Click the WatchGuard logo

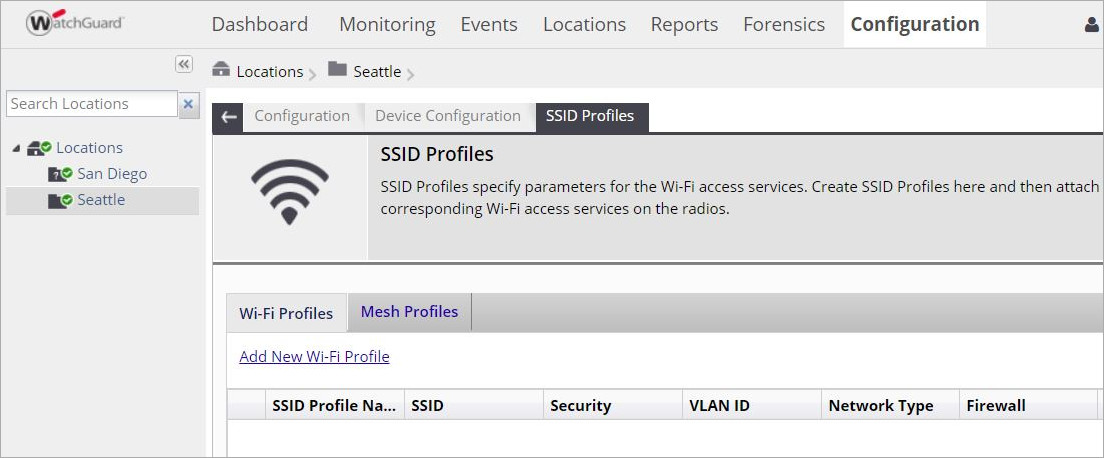point(75,22)
